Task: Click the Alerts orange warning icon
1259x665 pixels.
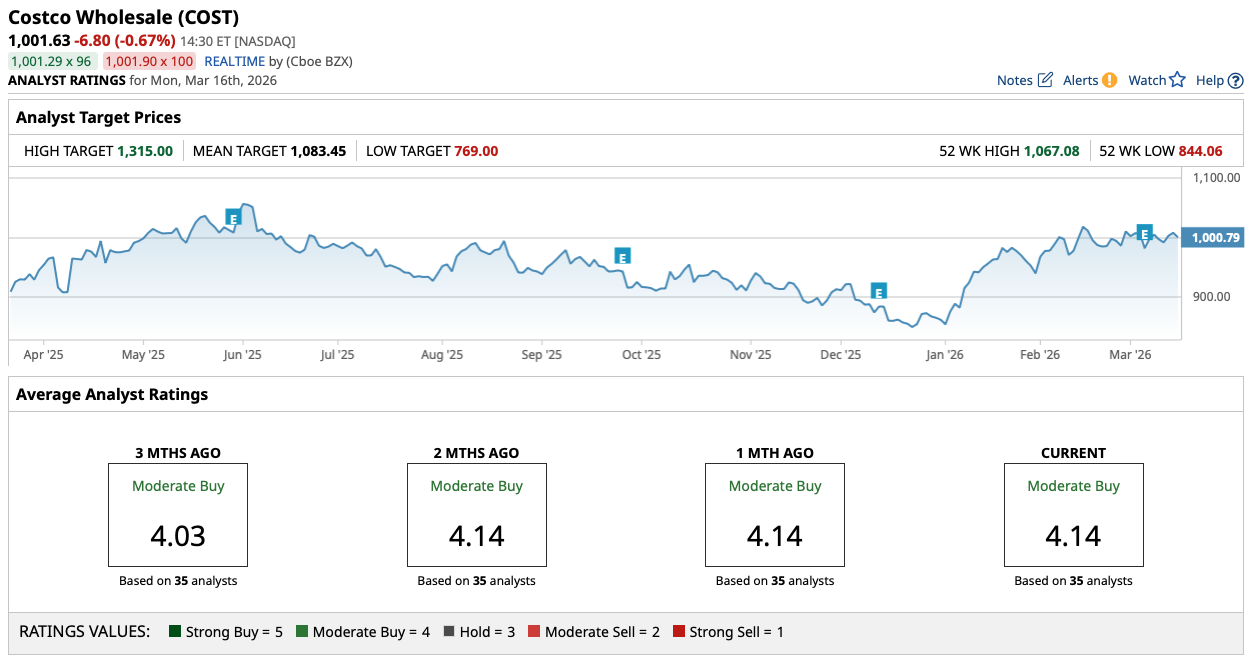Action: click(1109, 80)
